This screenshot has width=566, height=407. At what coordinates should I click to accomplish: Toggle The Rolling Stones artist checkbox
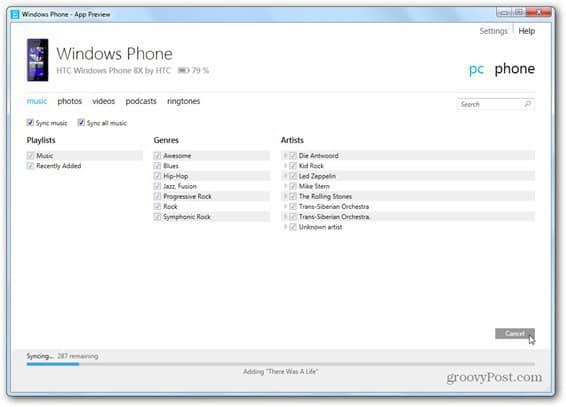pos(293,196)
